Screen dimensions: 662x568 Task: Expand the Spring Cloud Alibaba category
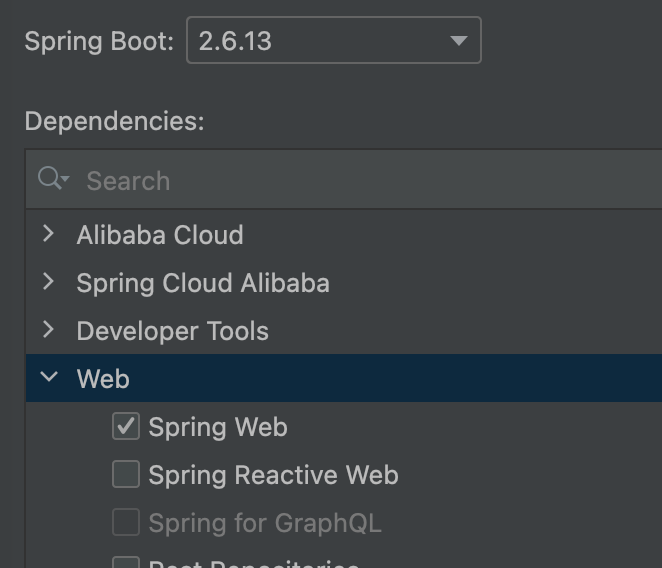click(49, 282)
